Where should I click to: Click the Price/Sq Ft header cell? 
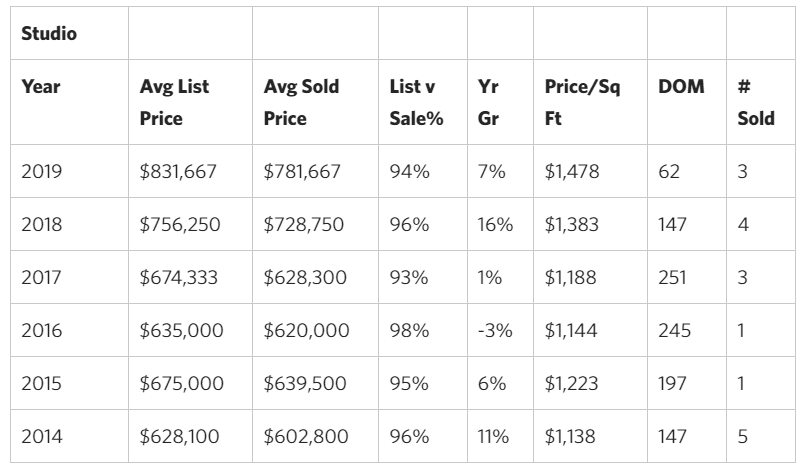tap(582, 102)
